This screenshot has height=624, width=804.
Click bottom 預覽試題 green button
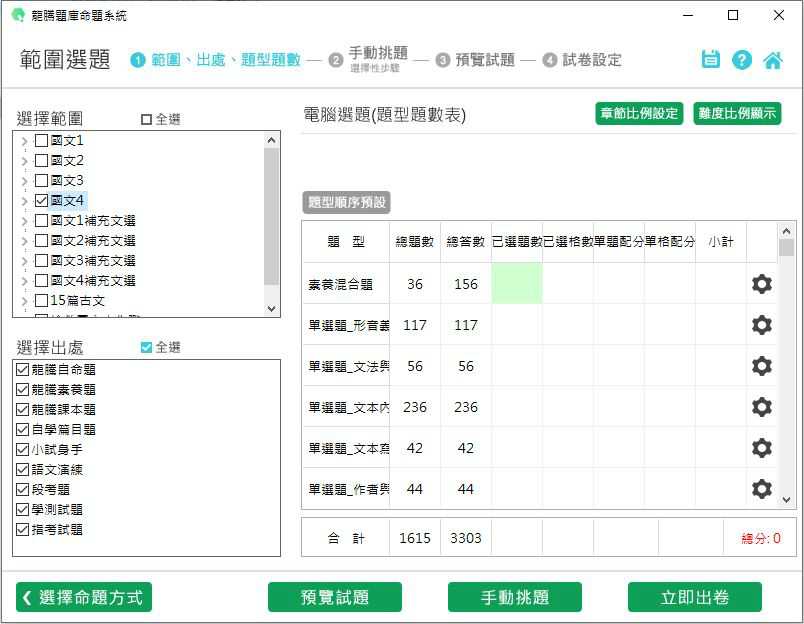coord(334,597)
